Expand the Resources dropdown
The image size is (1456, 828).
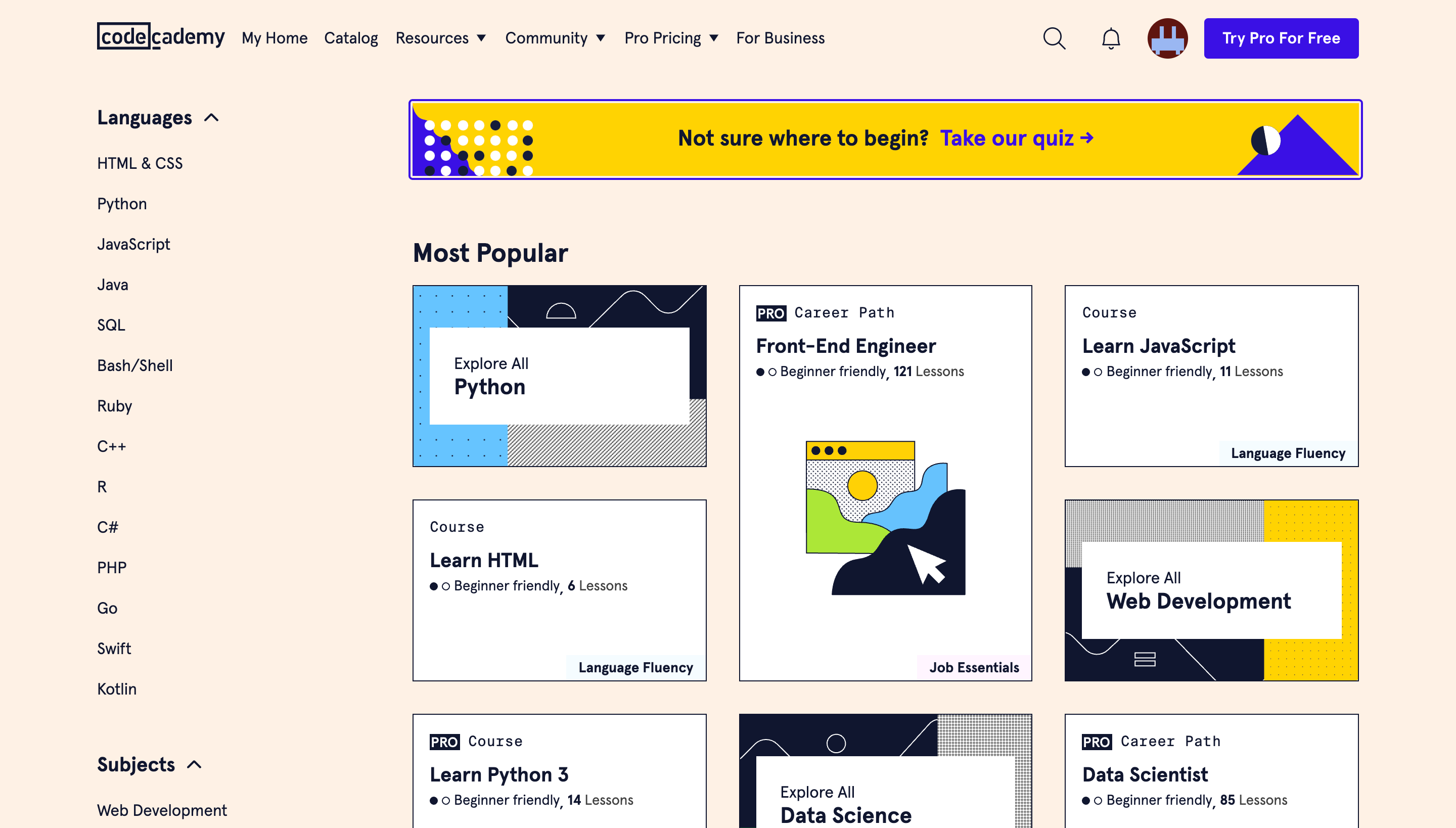(x=441, y=38)
